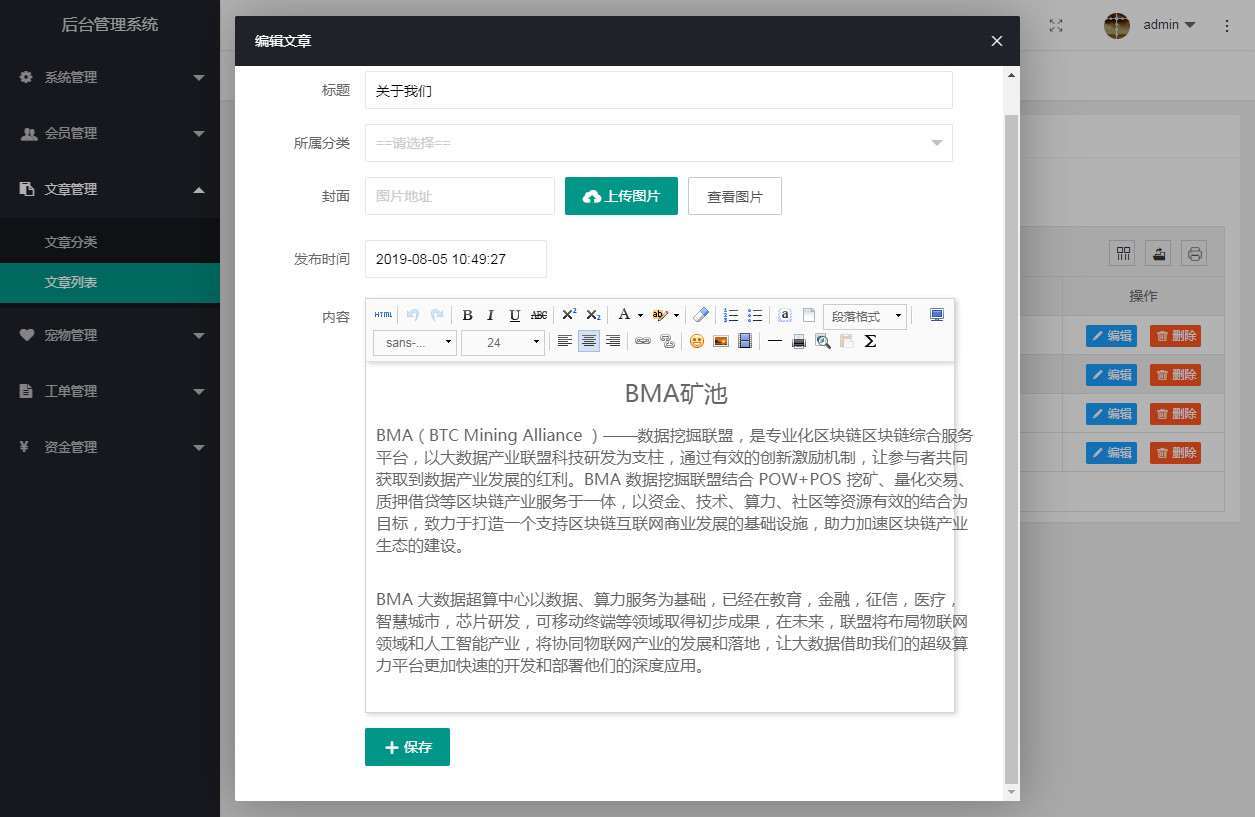Expand the 会员管理 sidebar menu

(x=110, y=133)
